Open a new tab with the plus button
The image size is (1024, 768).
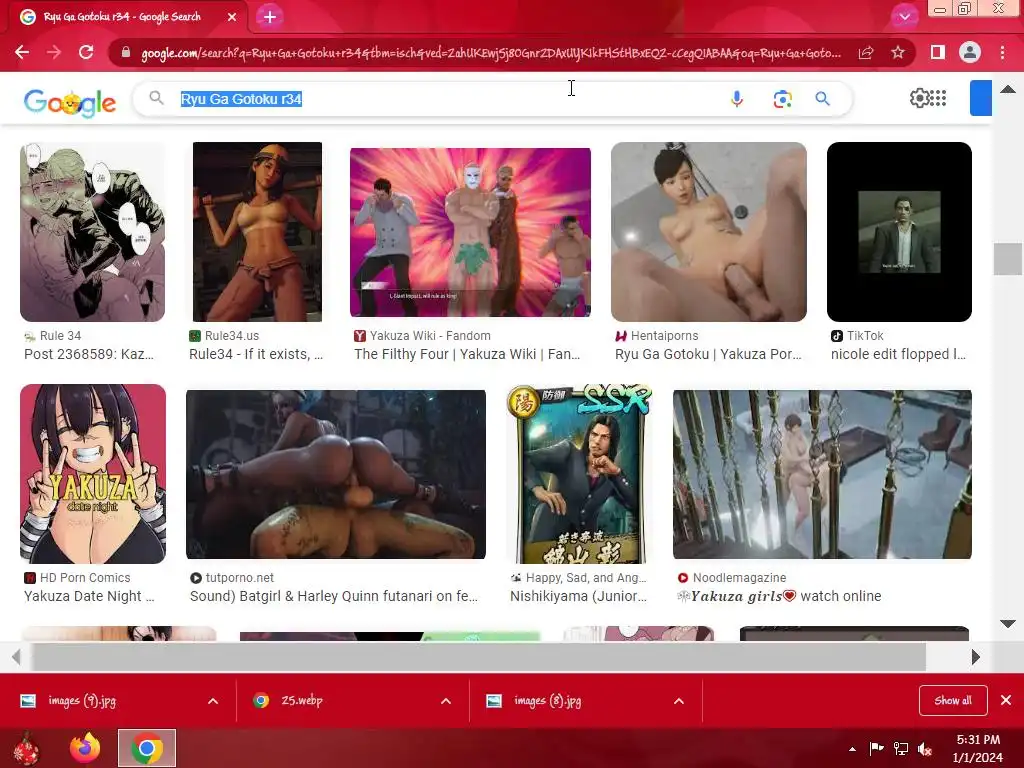point(270,17)
